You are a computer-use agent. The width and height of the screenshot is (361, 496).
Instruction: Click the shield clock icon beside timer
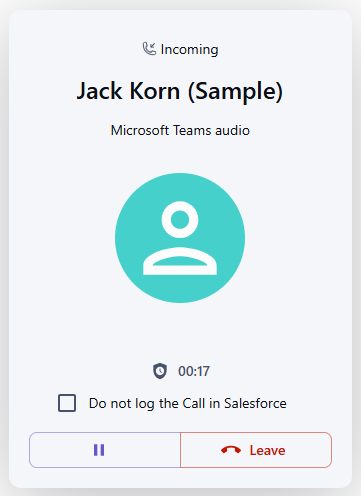(160, 371)
